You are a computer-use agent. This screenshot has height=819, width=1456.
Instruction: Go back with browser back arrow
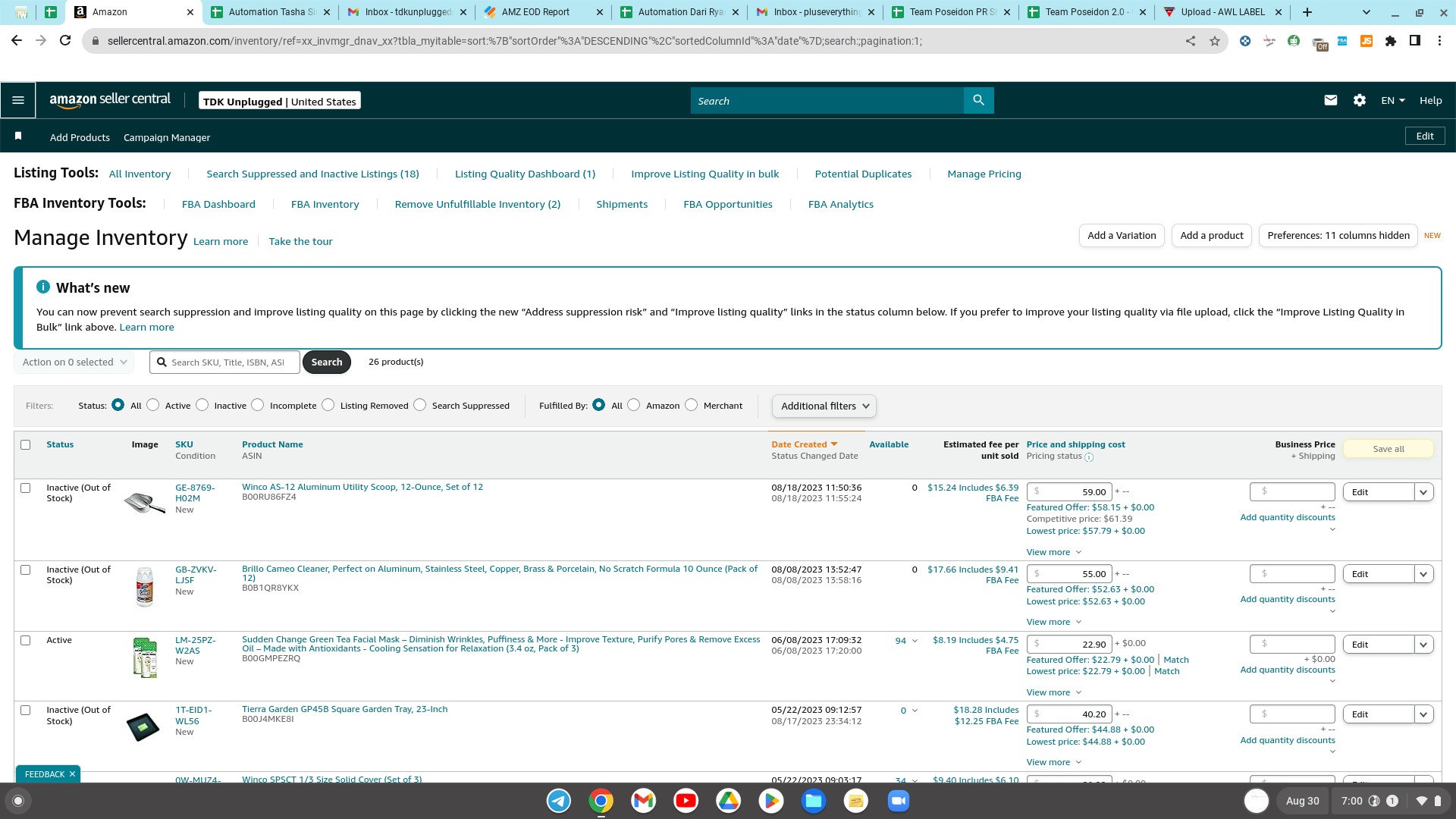(x=17, y=41)
